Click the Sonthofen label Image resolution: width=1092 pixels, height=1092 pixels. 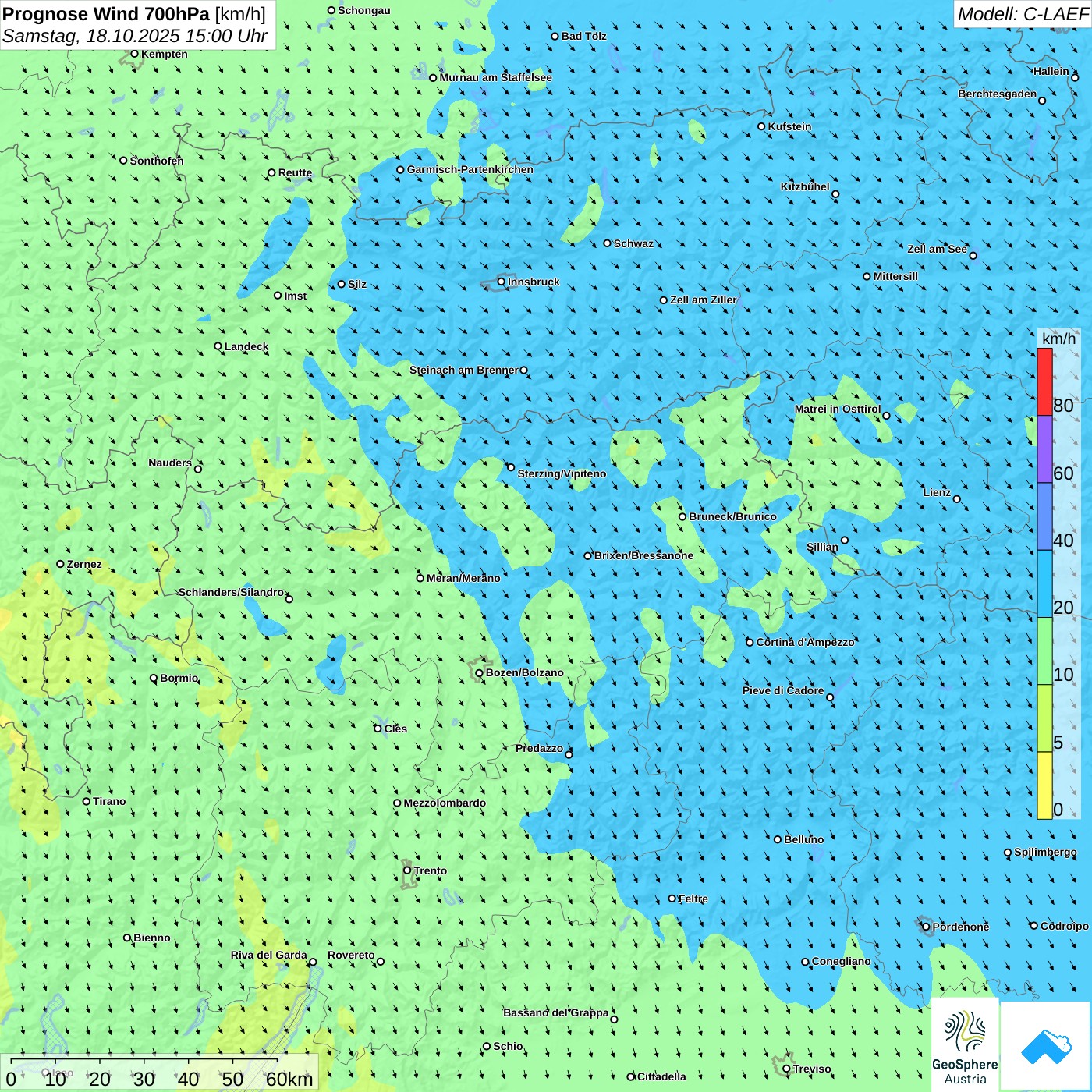point(157,161)
